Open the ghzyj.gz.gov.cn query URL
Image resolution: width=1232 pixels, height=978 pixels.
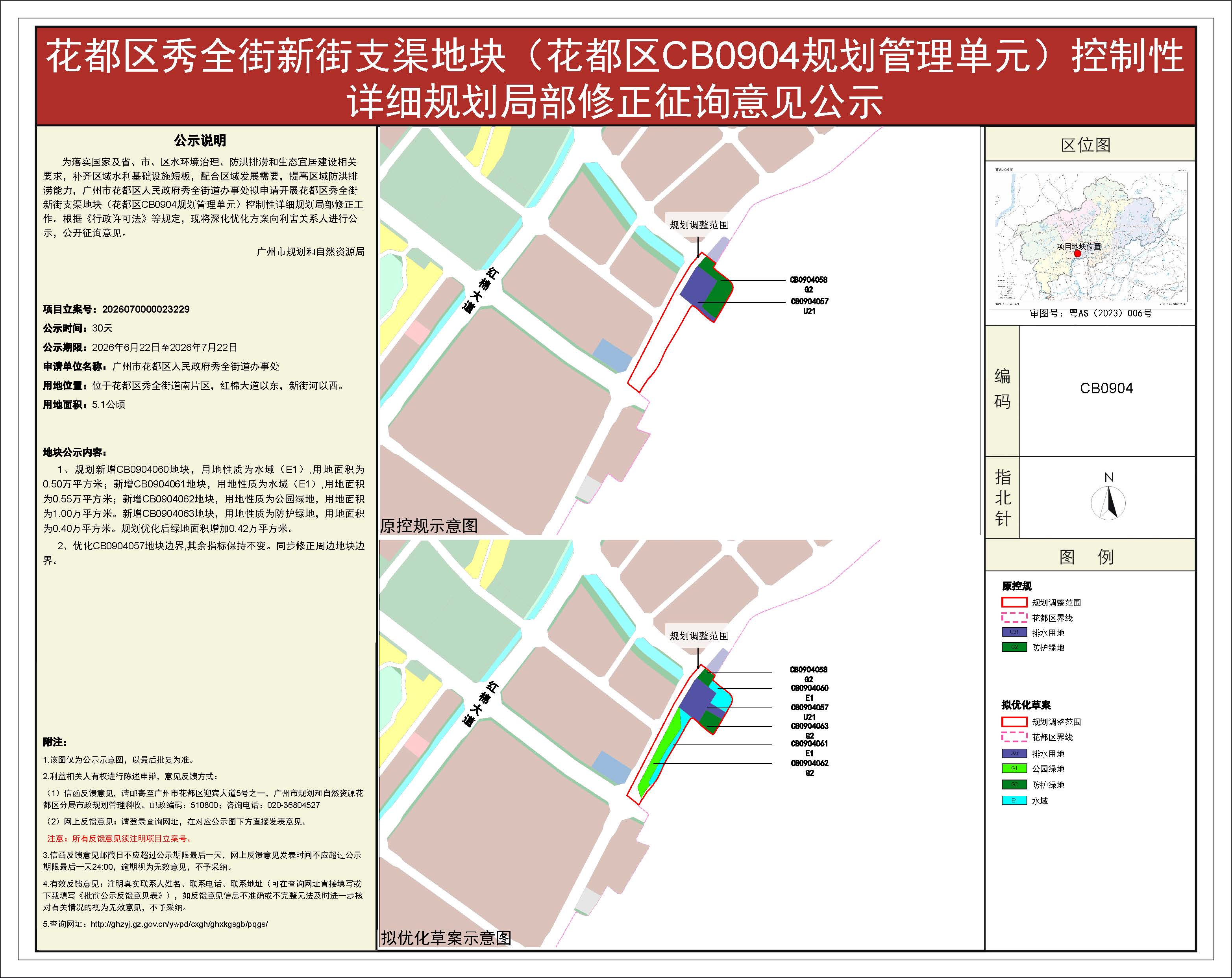tap(179, 924)
